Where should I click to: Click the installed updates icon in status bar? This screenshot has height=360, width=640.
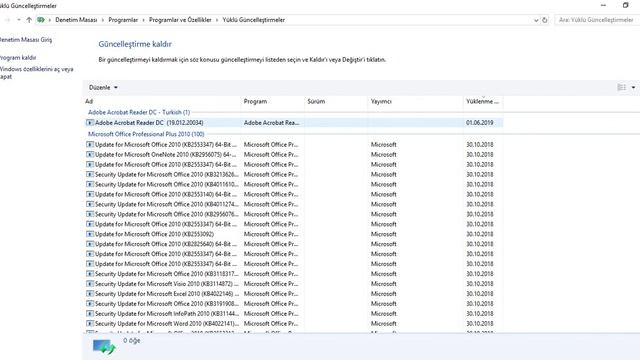click(104, 347)
